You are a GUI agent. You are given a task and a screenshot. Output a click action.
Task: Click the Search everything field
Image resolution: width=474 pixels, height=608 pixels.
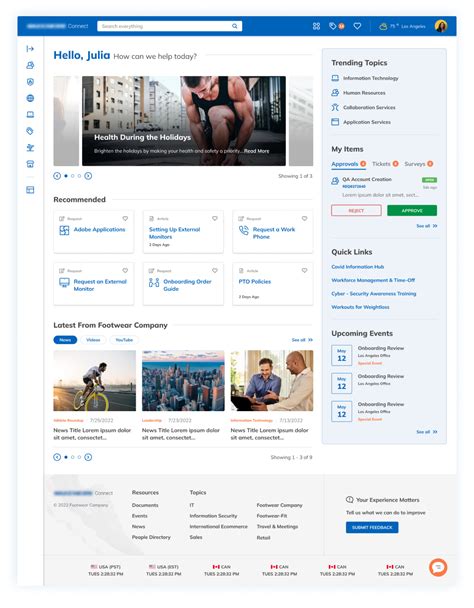tap(170, 26)
